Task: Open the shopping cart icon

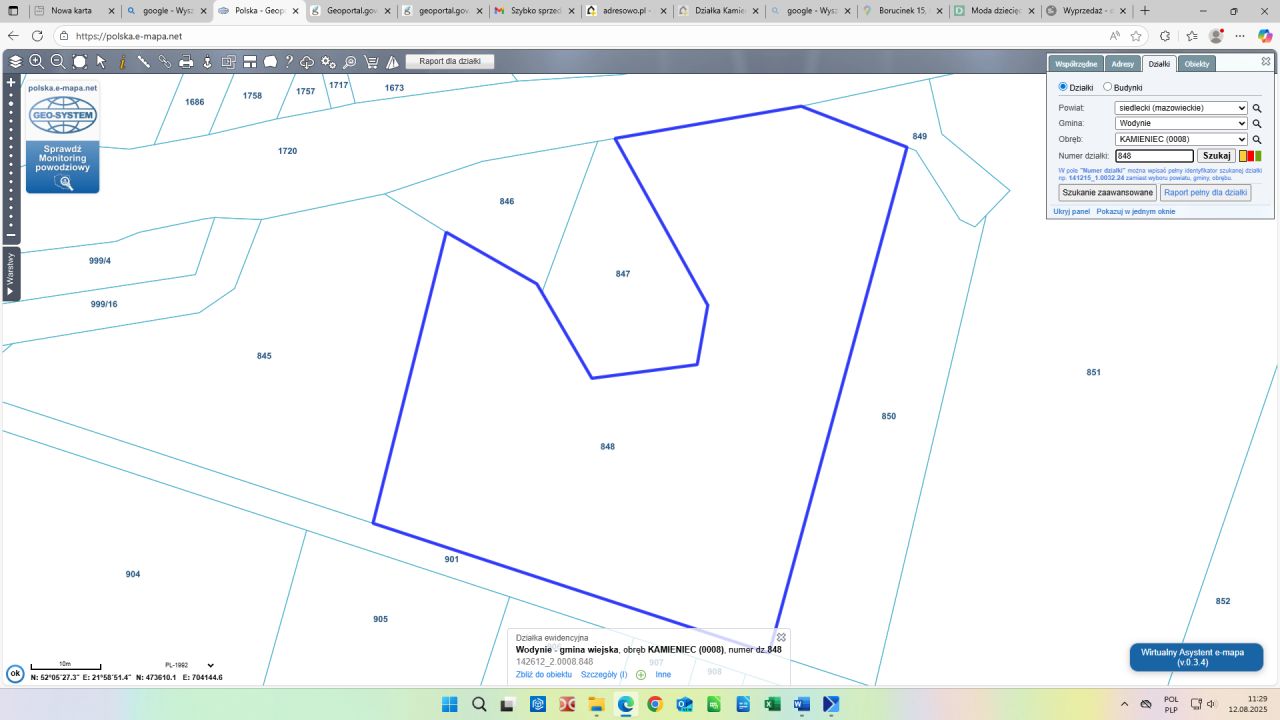Action: [x=371, y=62]
